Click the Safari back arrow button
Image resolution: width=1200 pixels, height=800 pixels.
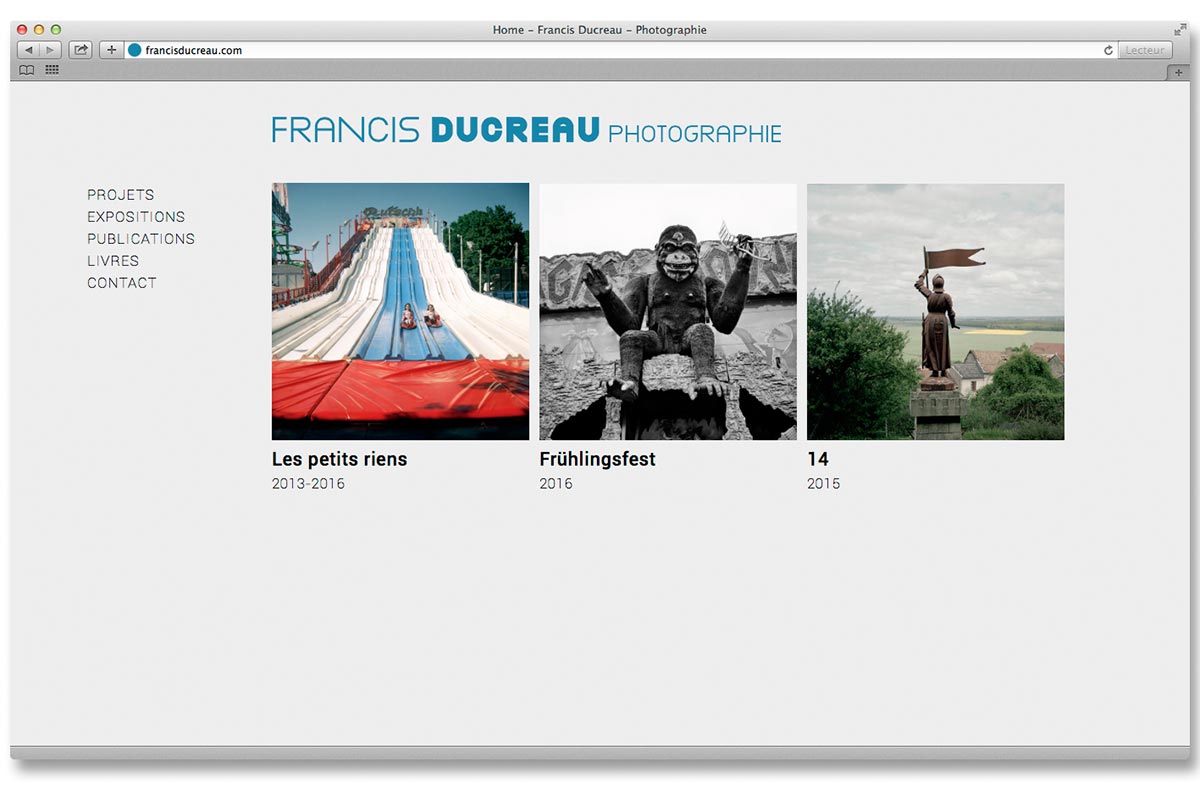(x=28, y=50)
